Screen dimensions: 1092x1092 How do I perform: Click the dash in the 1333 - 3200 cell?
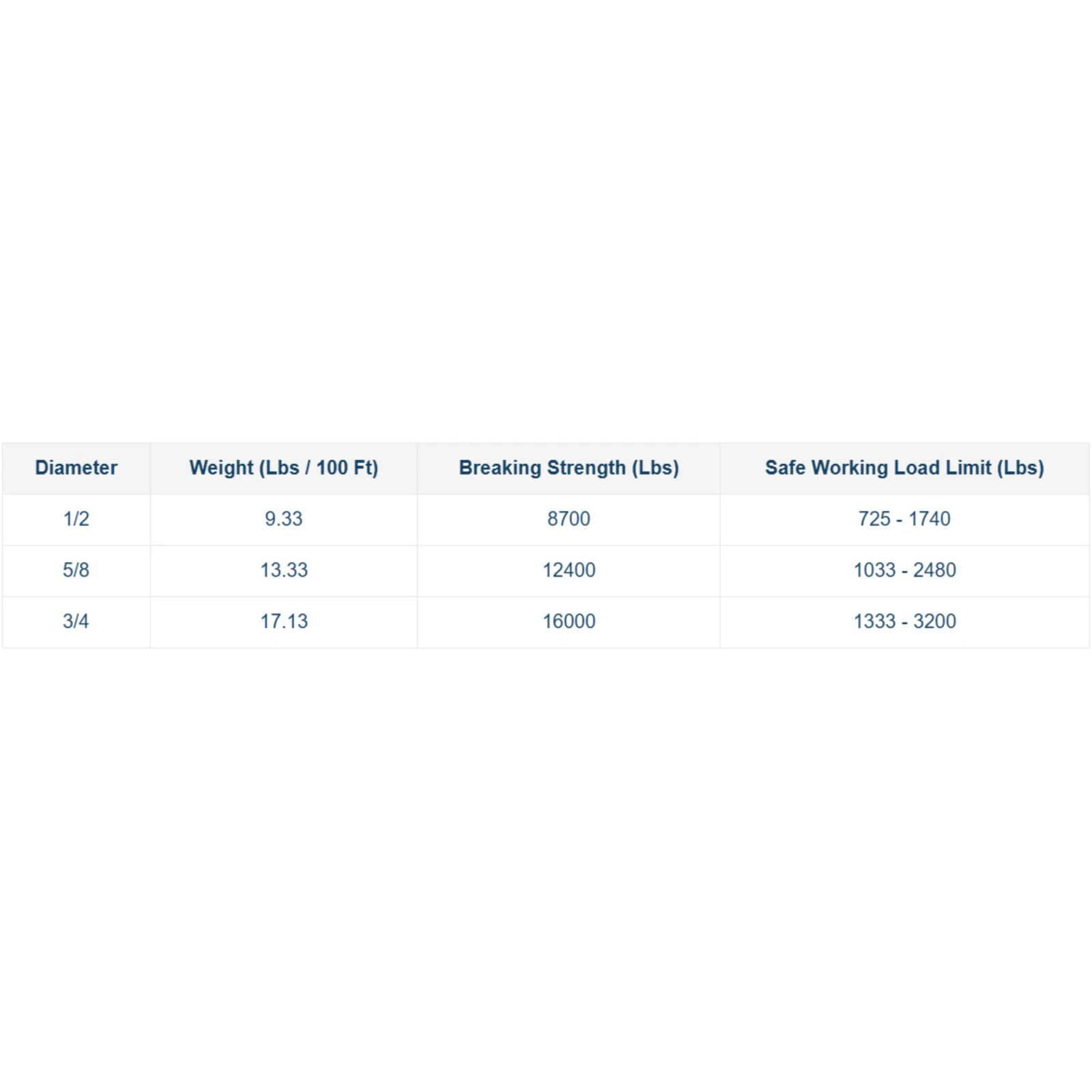[904, 622]
